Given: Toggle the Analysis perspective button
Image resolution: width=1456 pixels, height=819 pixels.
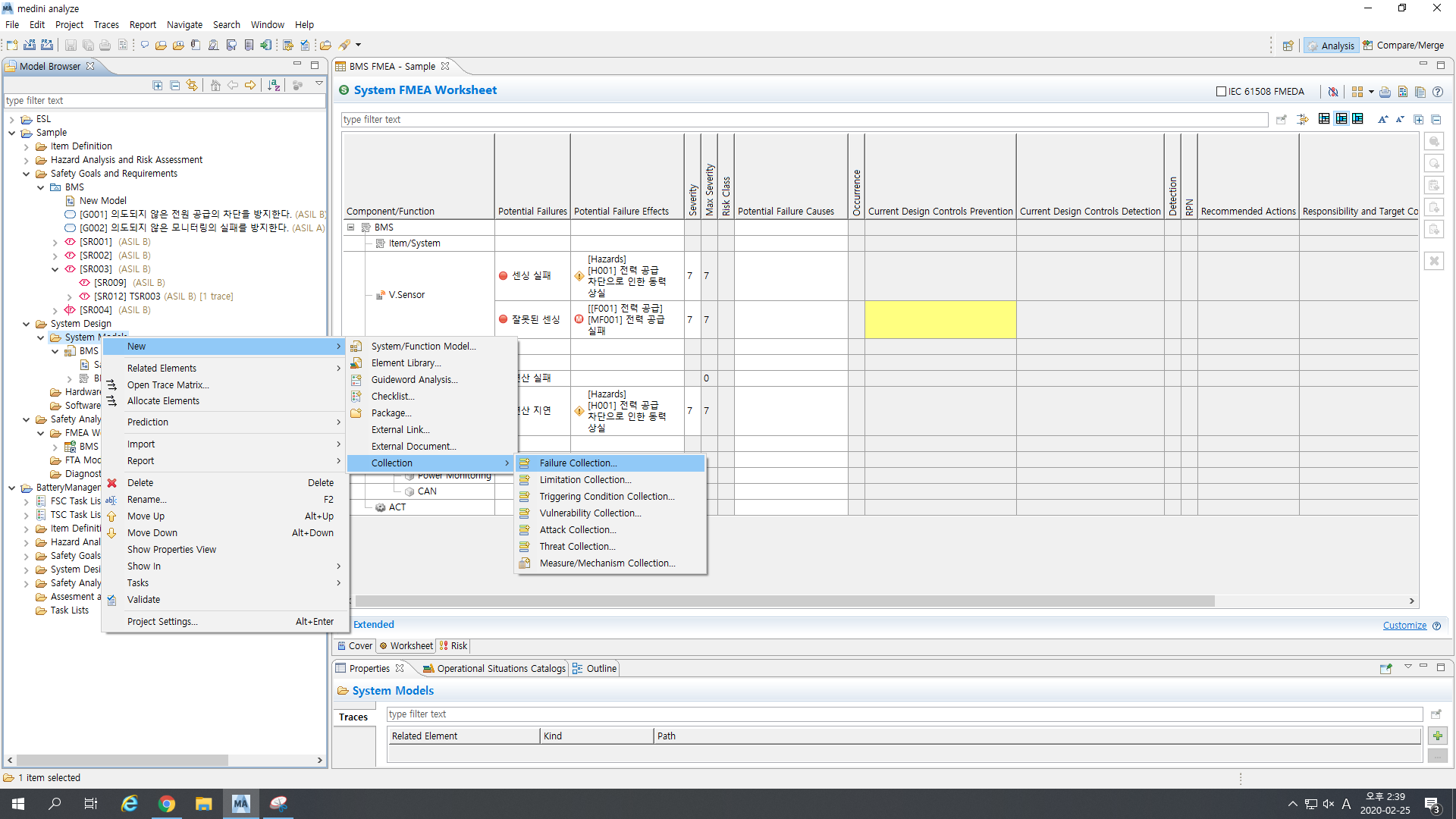Looking at the screenshot, I should pos(1331,45).
